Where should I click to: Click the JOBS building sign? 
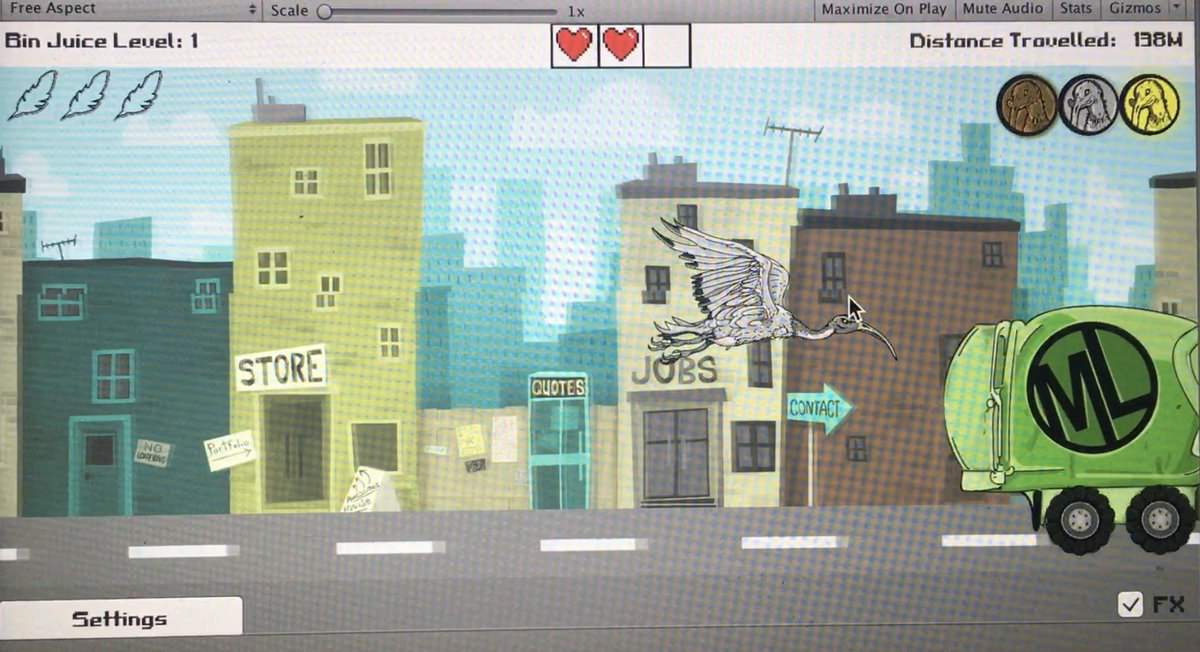point(675,371)
